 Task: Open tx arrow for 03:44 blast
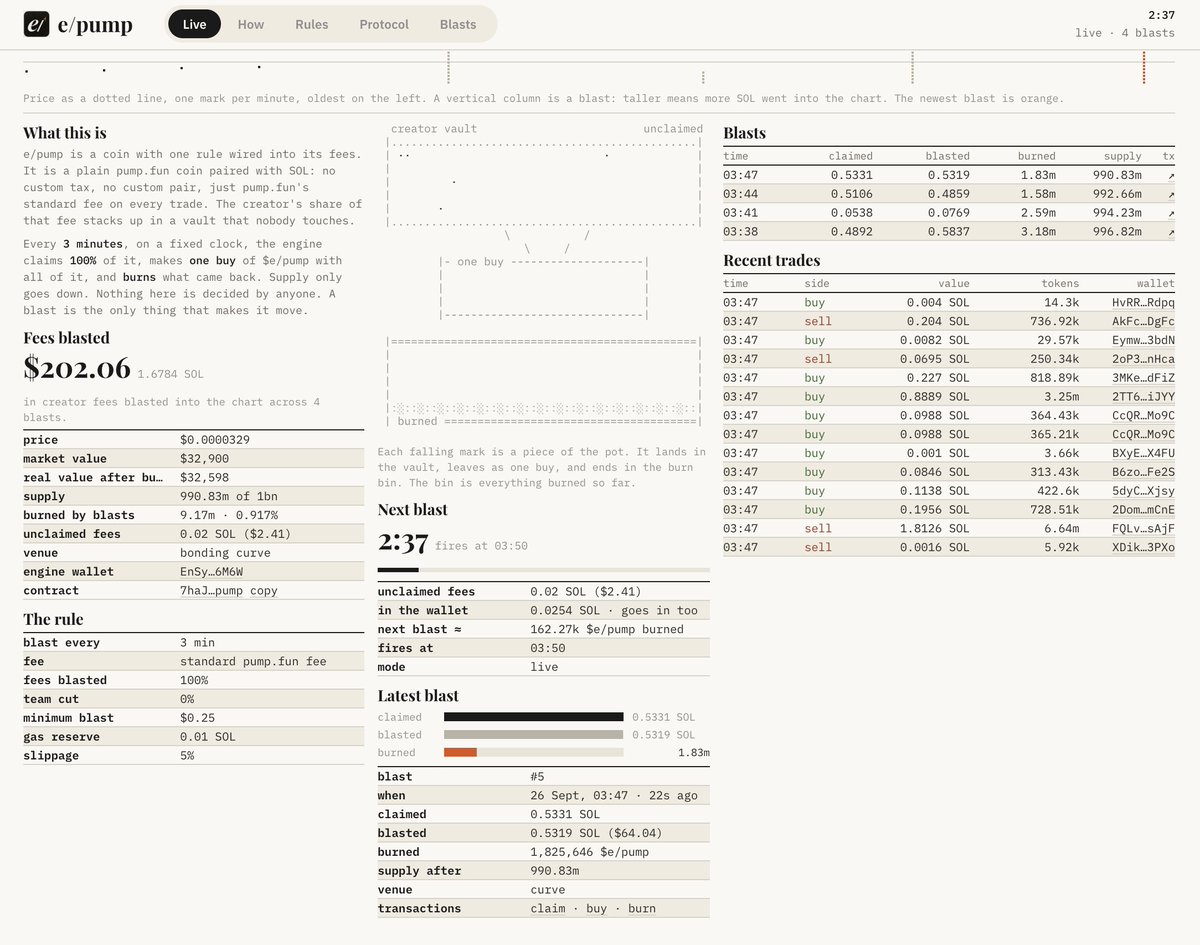1170,194
